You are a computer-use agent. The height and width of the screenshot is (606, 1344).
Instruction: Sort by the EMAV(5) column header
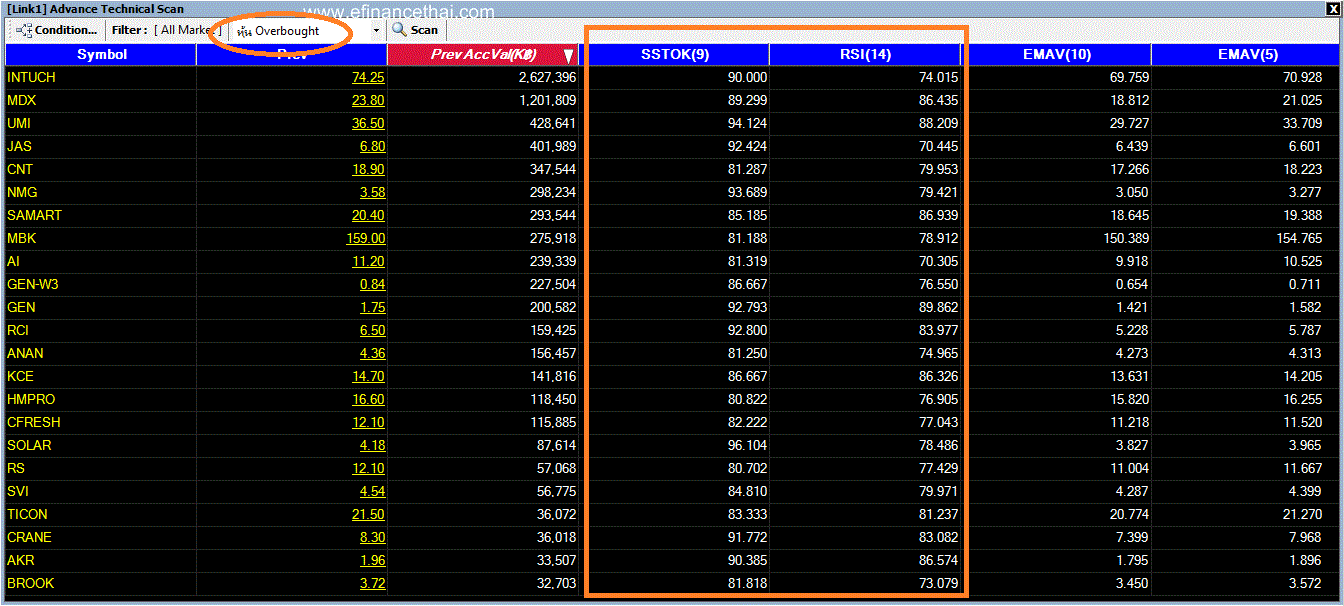1246,55
